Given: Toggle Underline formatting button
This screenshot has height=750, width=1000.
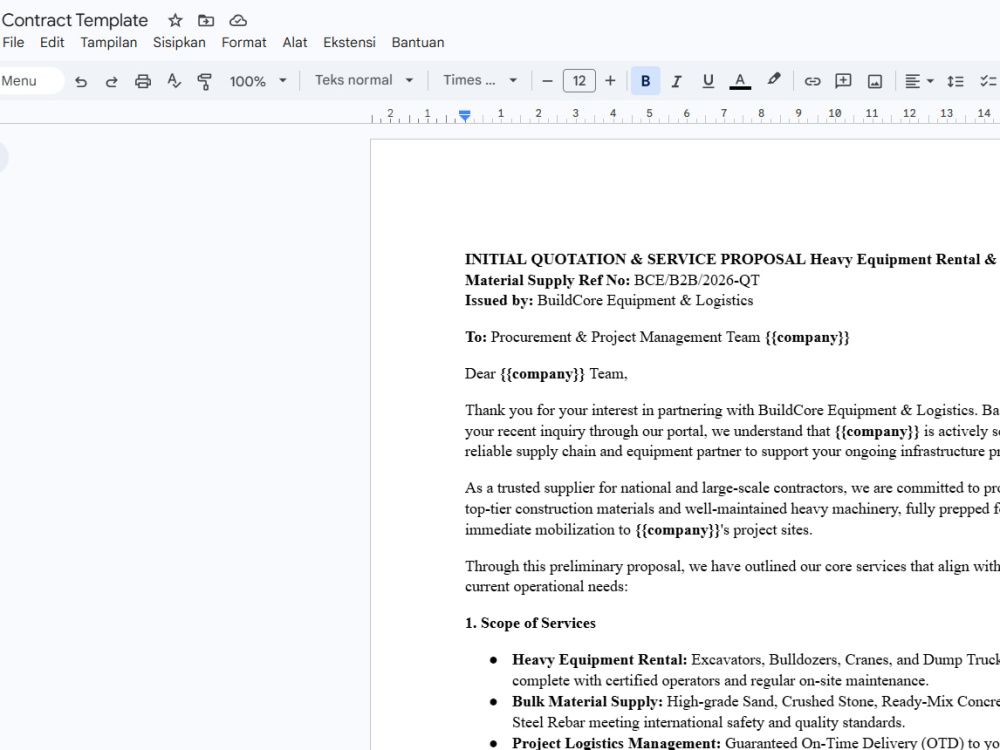Looking at the screenshot, I should point(708,81).
